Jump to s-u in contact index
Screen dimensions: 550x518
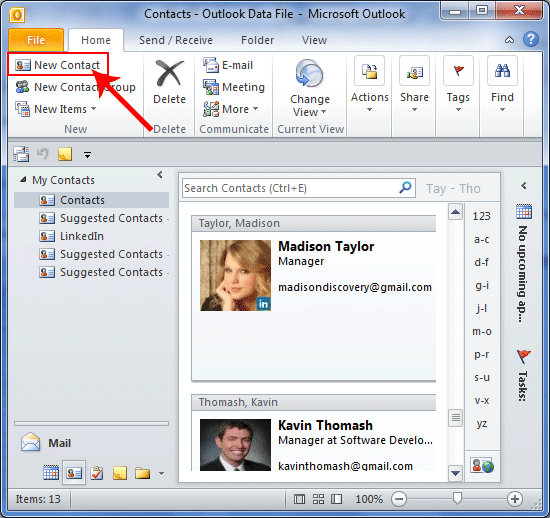pos(482,377)
